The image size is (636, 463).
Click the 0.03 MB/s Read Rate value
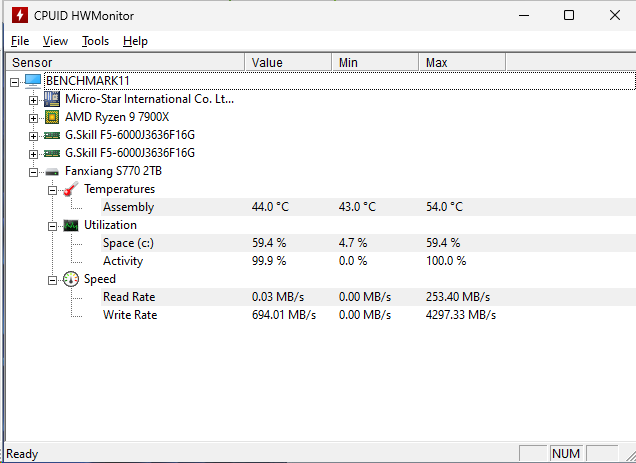point(278,297)
